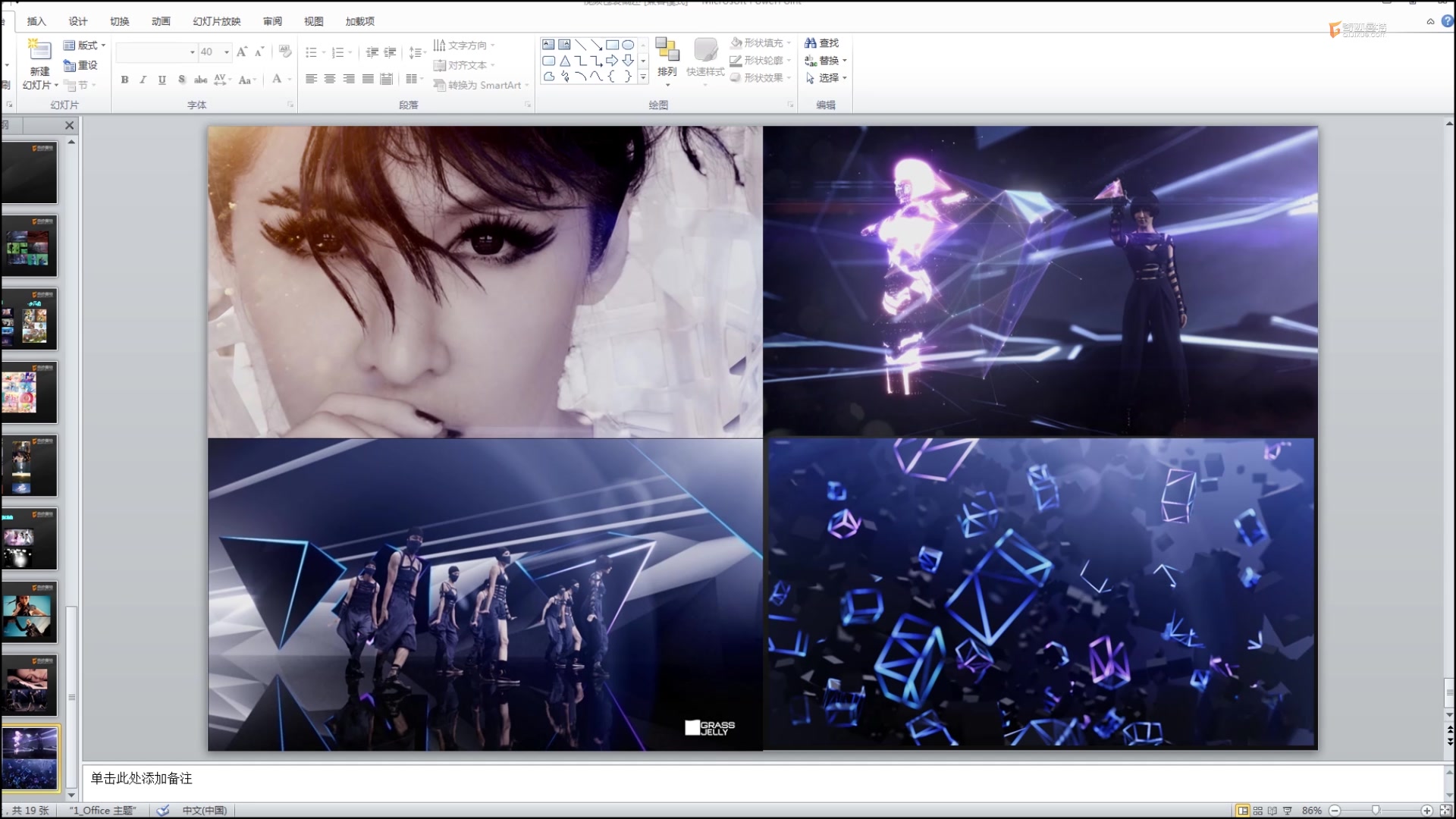
Task: Select the Rounded Rectangle shape
Action: [548, 61]
